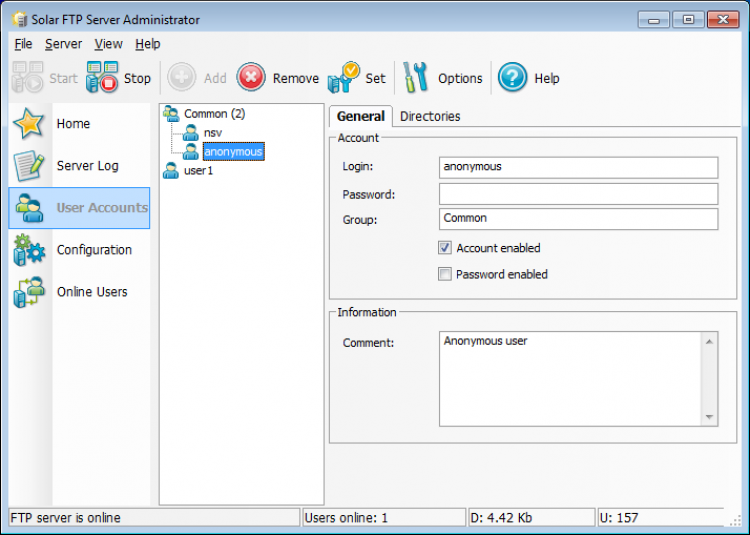
Task: Click the greyed Start server icon
Action: click(27, 76)
